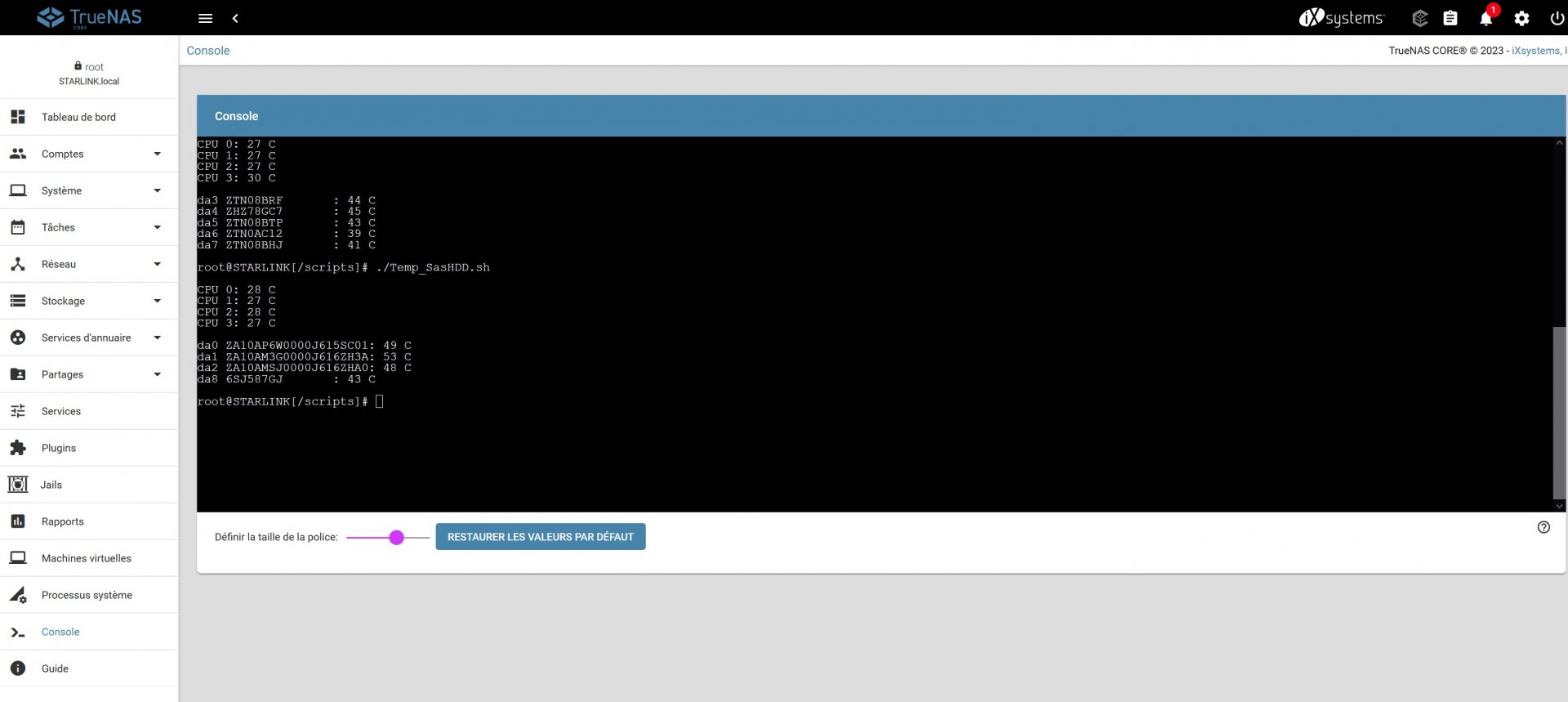The image size is (1568, 702).
Task: Expand the Tâches menu arrow
Action: pos(158,227)
